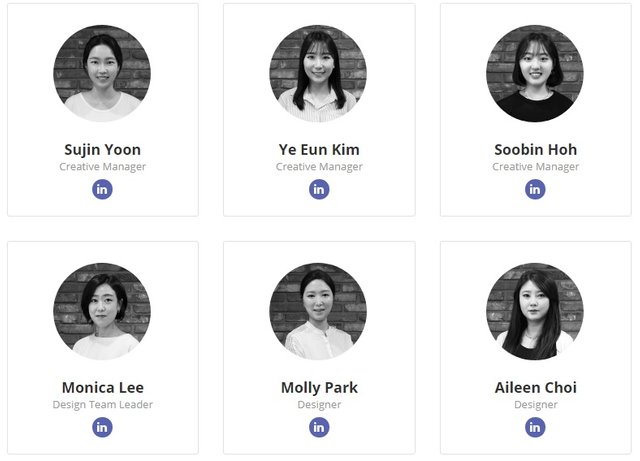Click the profile photo above Soobin Hoh
Image resolution: width=640 pixels, height=461 pixels.
click(x=535, y=73)
